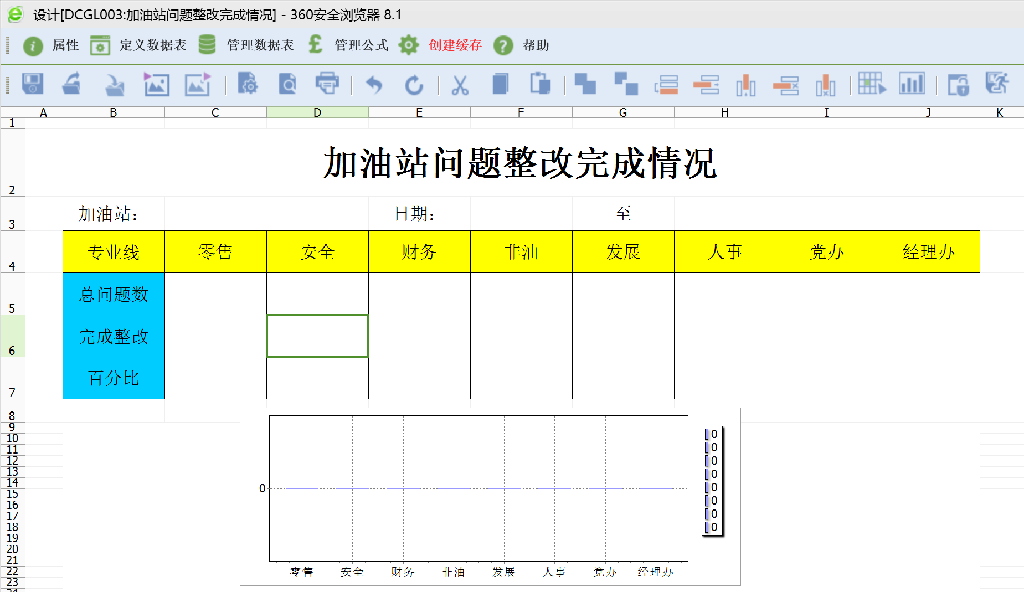Select the yellow 零售 header cell
This screenshot has width=1024, height=592.
point(215,252)
